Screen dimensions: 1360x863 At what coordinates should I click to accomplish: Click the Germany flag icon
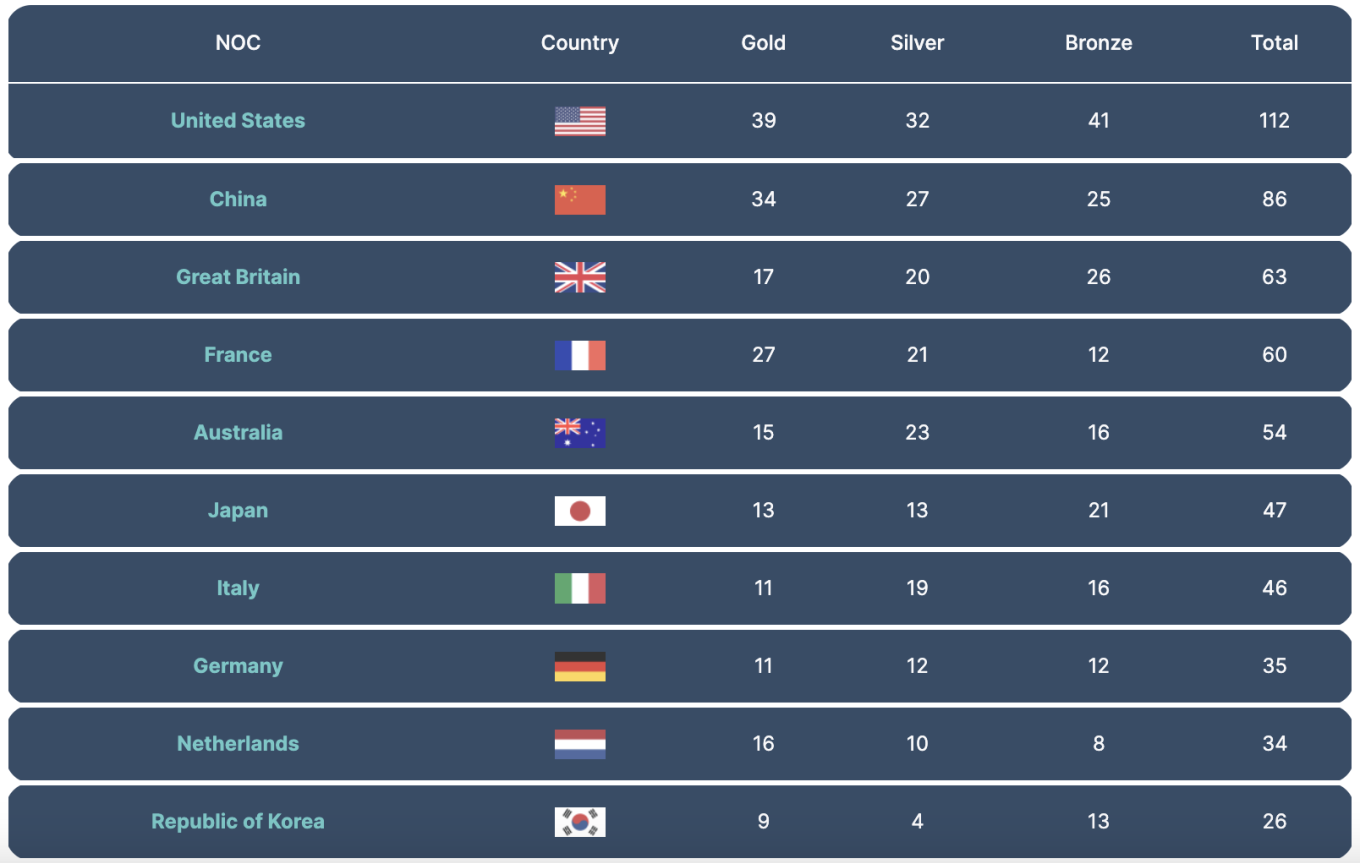point(580,666)
